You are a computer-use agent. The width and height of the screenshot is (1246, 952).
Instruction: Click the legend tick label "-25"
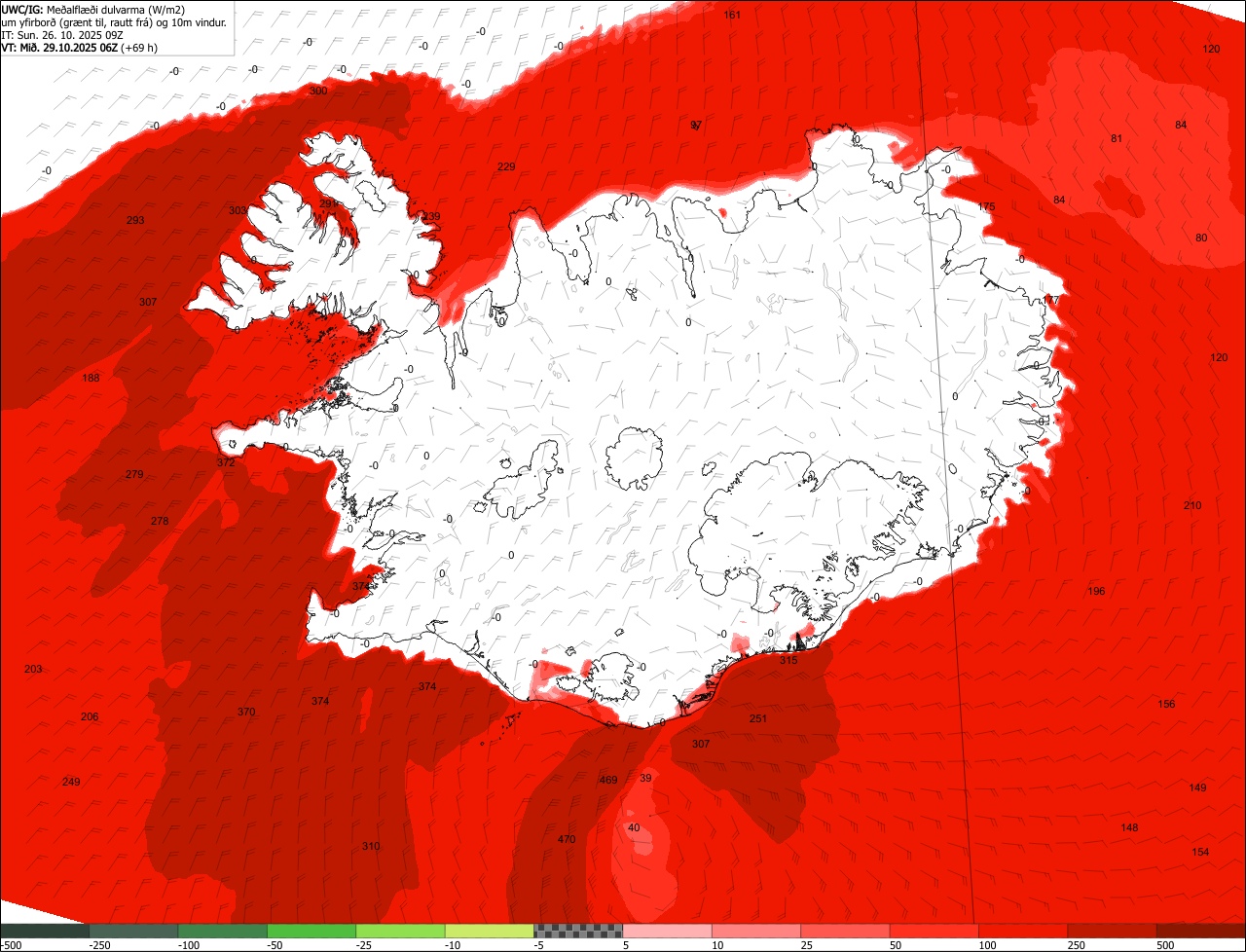pos(365,945)
